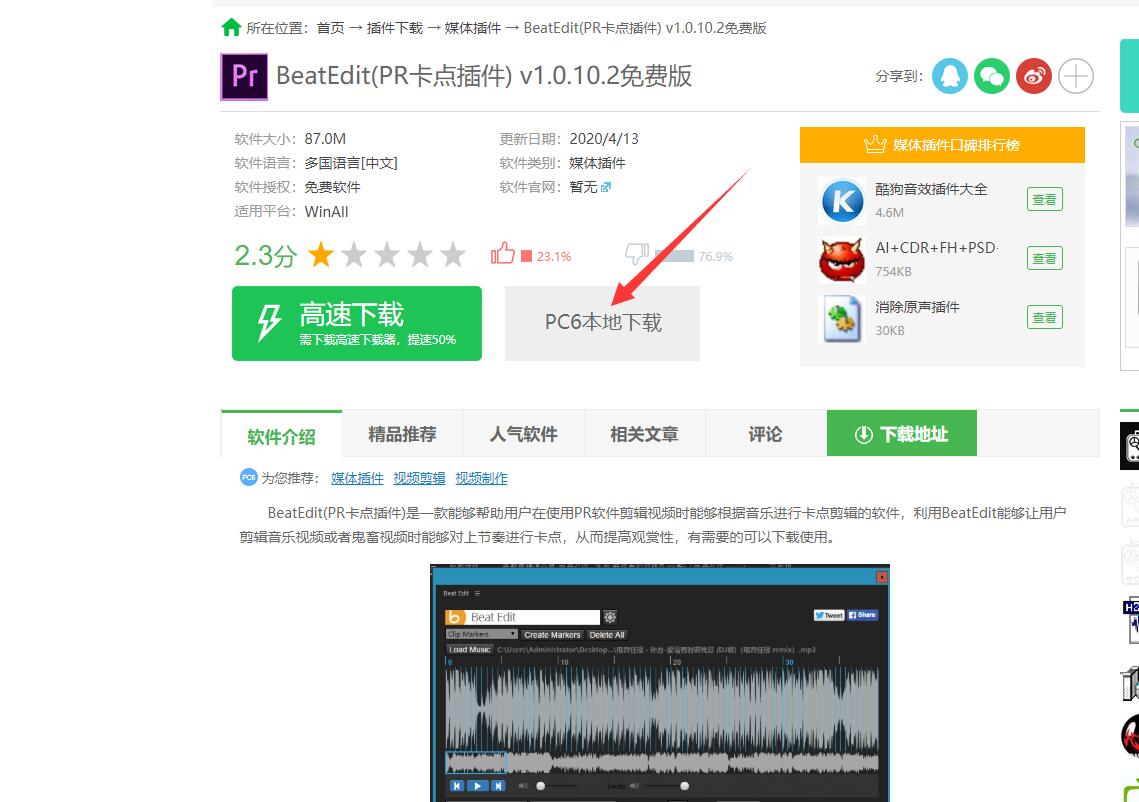
Task: Click the PC6本地下载 button
Action: (x=602, y=323)
